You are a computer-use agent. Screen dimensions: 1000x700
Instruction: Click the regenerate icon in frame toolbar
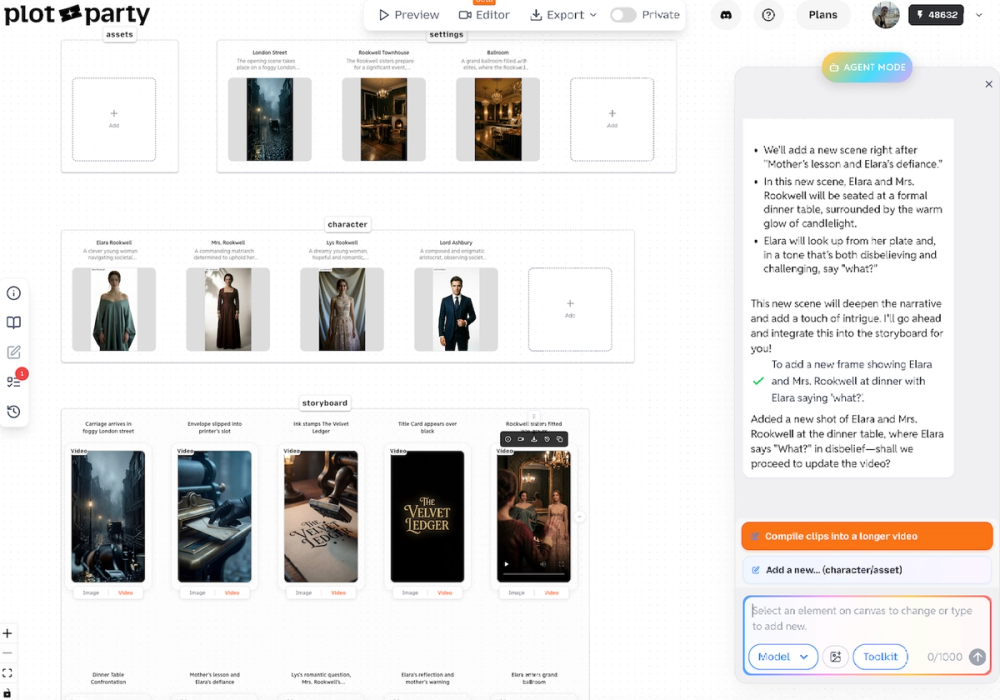[x=547, y=439]
